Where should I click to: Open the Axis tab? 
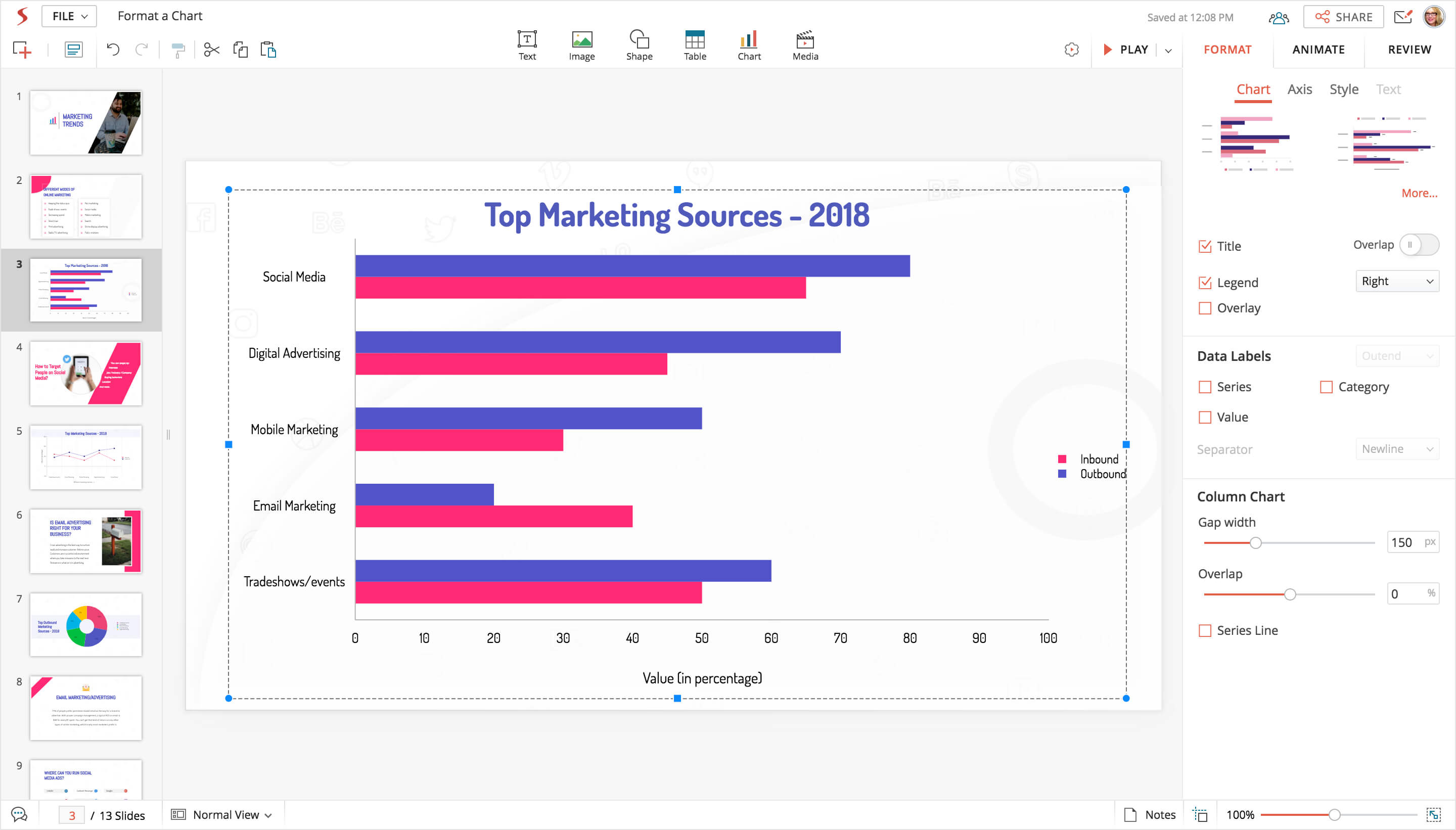pyautogui.click(x=1299, y=89)
